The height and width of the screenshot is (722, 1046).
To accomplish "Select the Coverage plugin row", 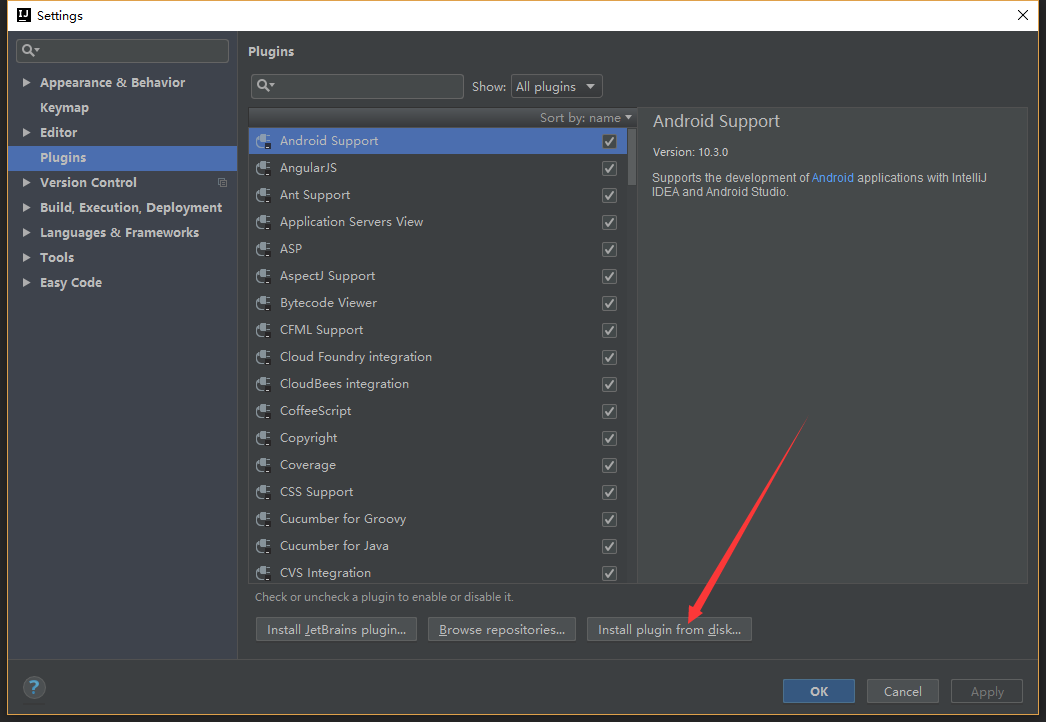I will pos(438,465).
